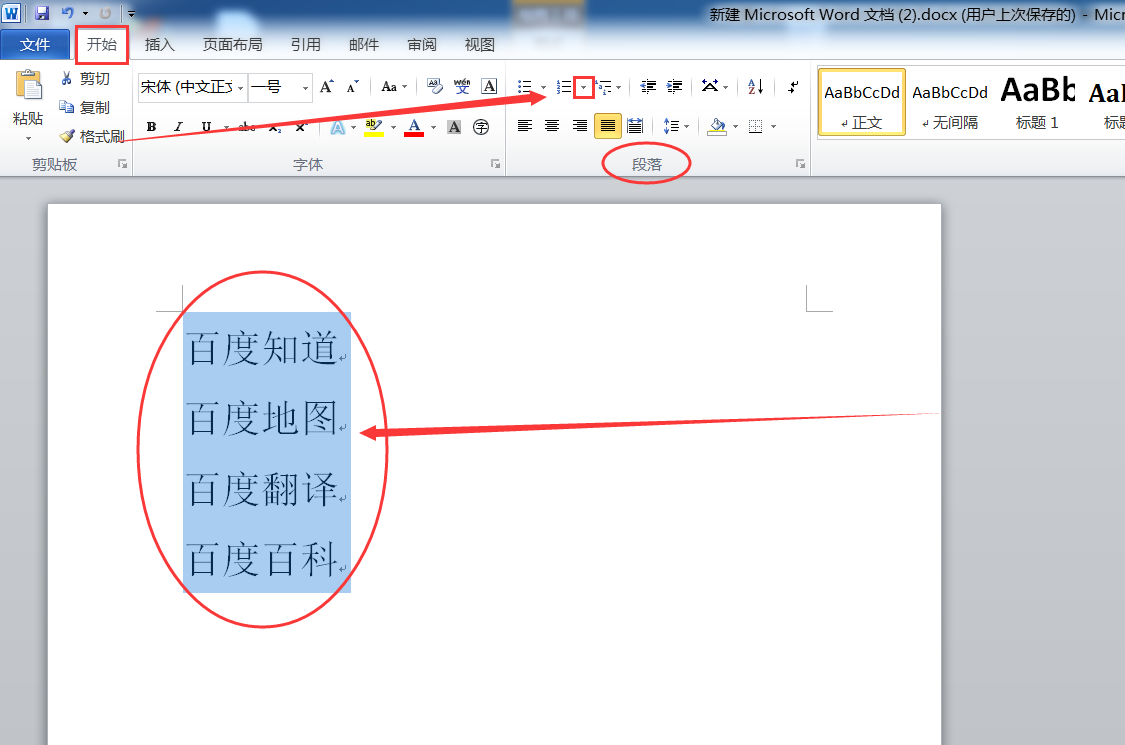The image size is (1125, 745).
Task: Switch to the 邮件 (Mailings) tab
Action: 364,44
